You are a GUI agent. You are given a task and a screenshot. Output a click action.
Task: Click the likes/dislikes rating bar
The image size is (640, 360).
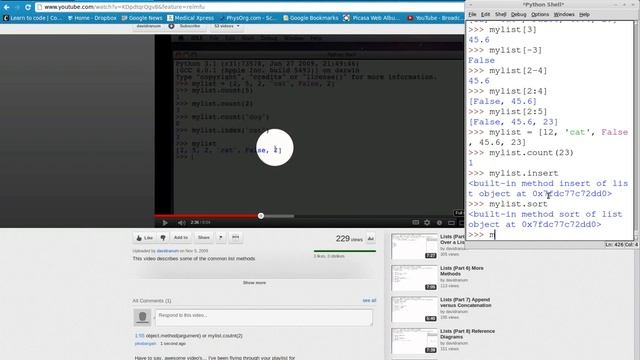click(345, 251)
